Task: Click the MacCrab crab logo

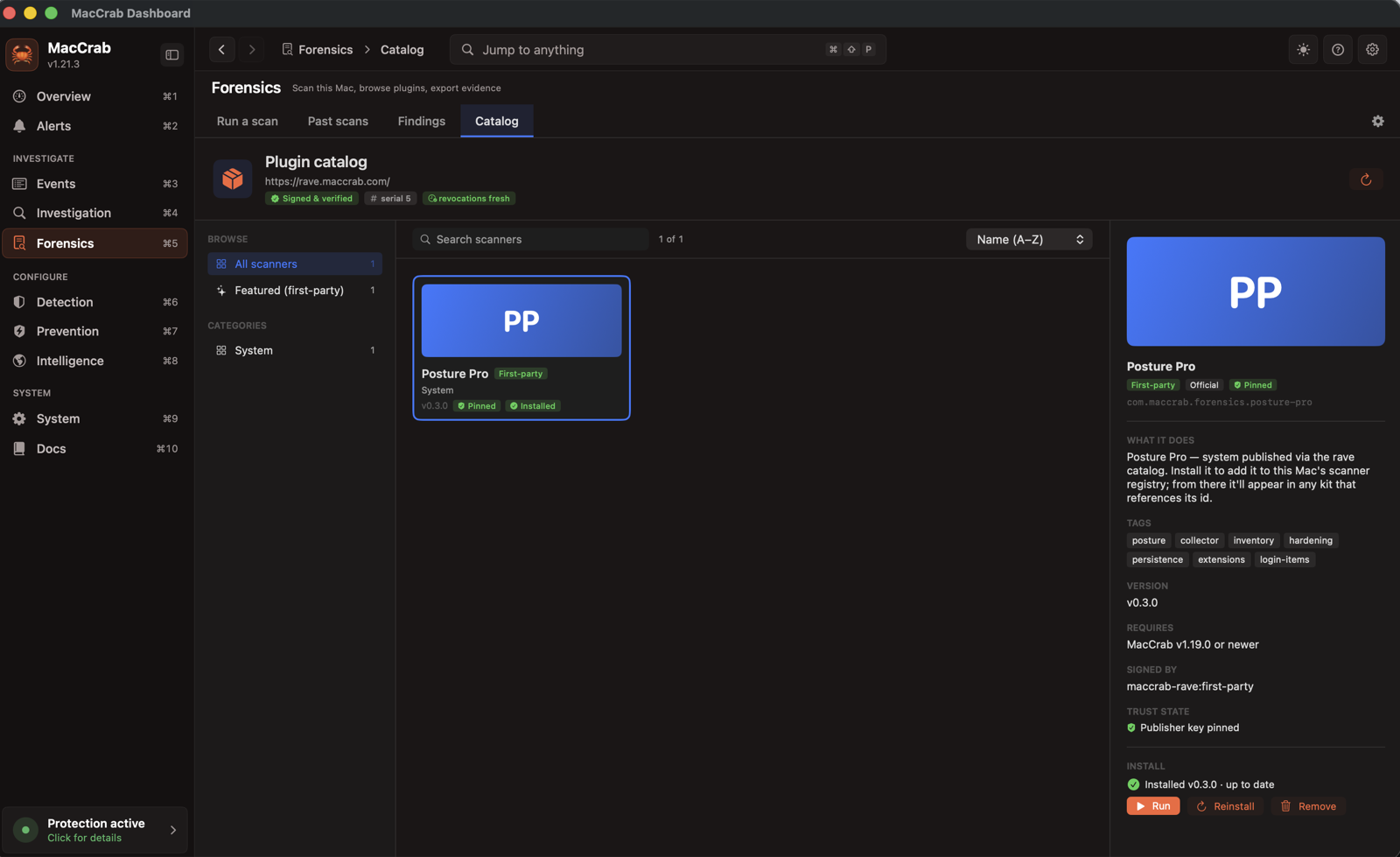Action: pyautogui.click(x=22, y=54)
